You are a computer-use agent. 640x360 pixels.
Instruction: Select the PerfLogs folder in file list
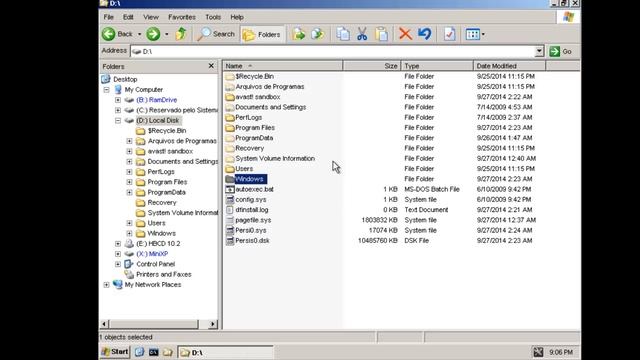(249, 117)
